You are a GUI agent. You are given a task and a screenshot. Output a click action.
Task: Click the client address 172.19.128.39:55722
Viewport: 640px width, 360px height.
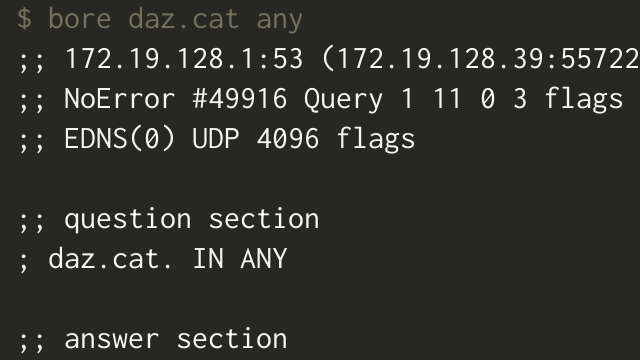click(488, 58)
